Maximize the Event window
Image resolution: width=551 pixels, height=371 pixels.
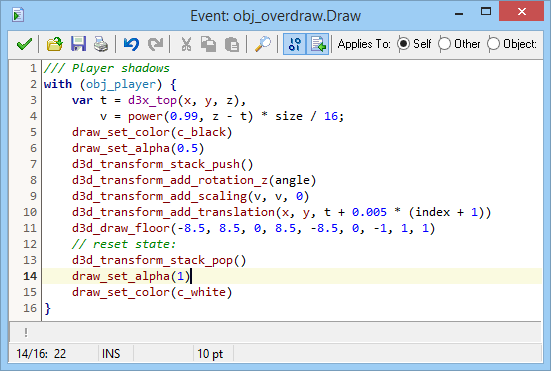(486, 12)
